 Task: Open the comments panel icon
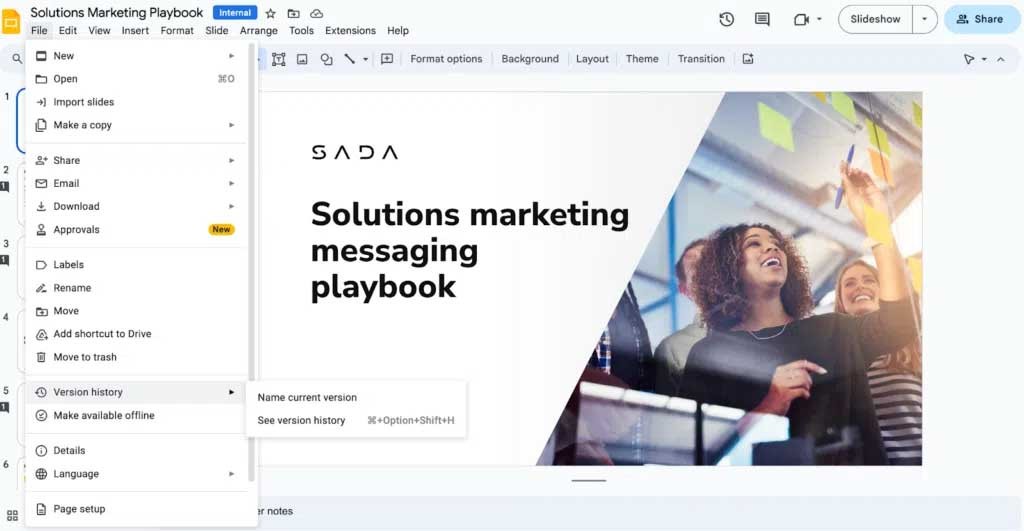[x=762, y=19]
